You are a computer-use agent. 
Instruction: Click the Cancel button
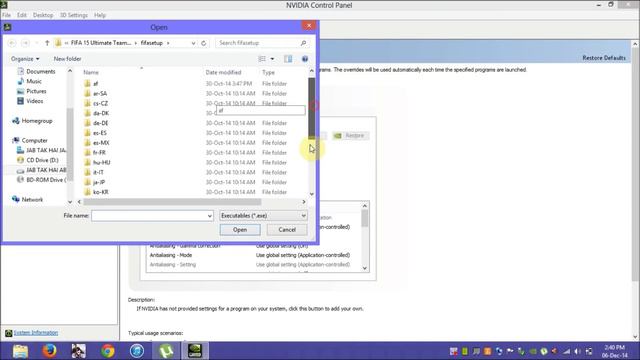click(287, 230)
